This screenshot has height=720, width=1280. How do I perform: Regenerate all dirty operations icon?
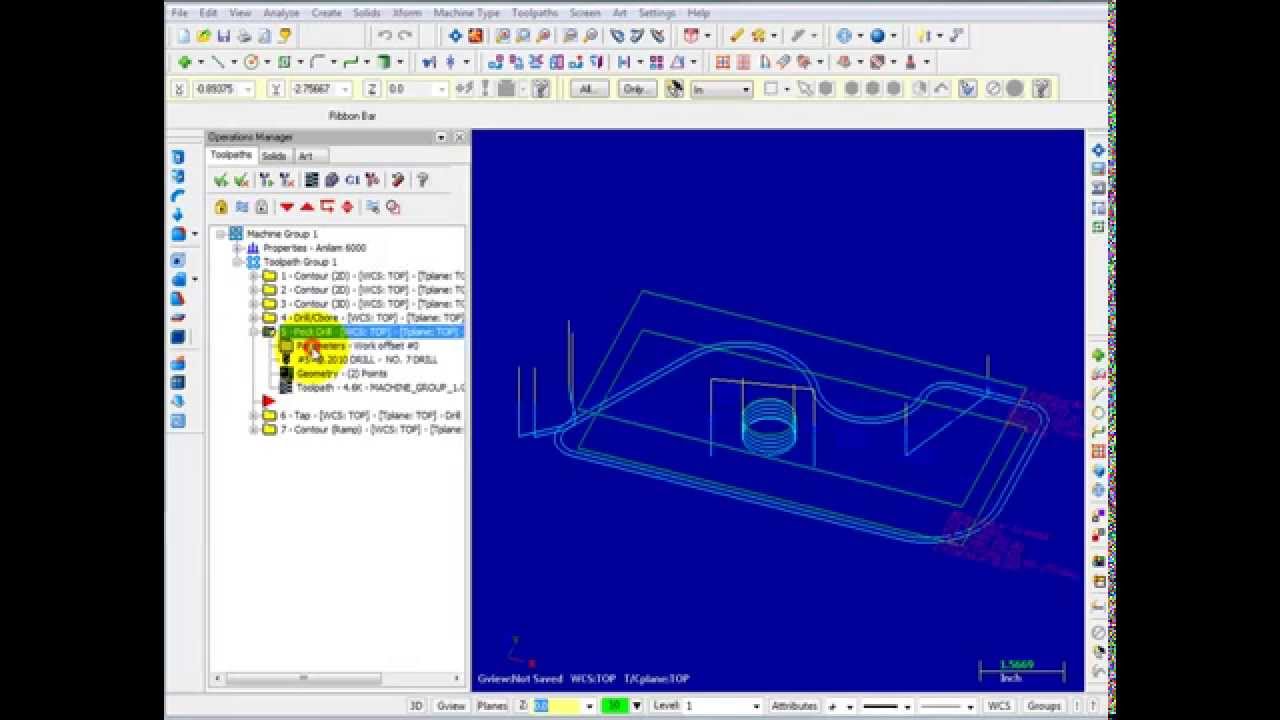287,180
